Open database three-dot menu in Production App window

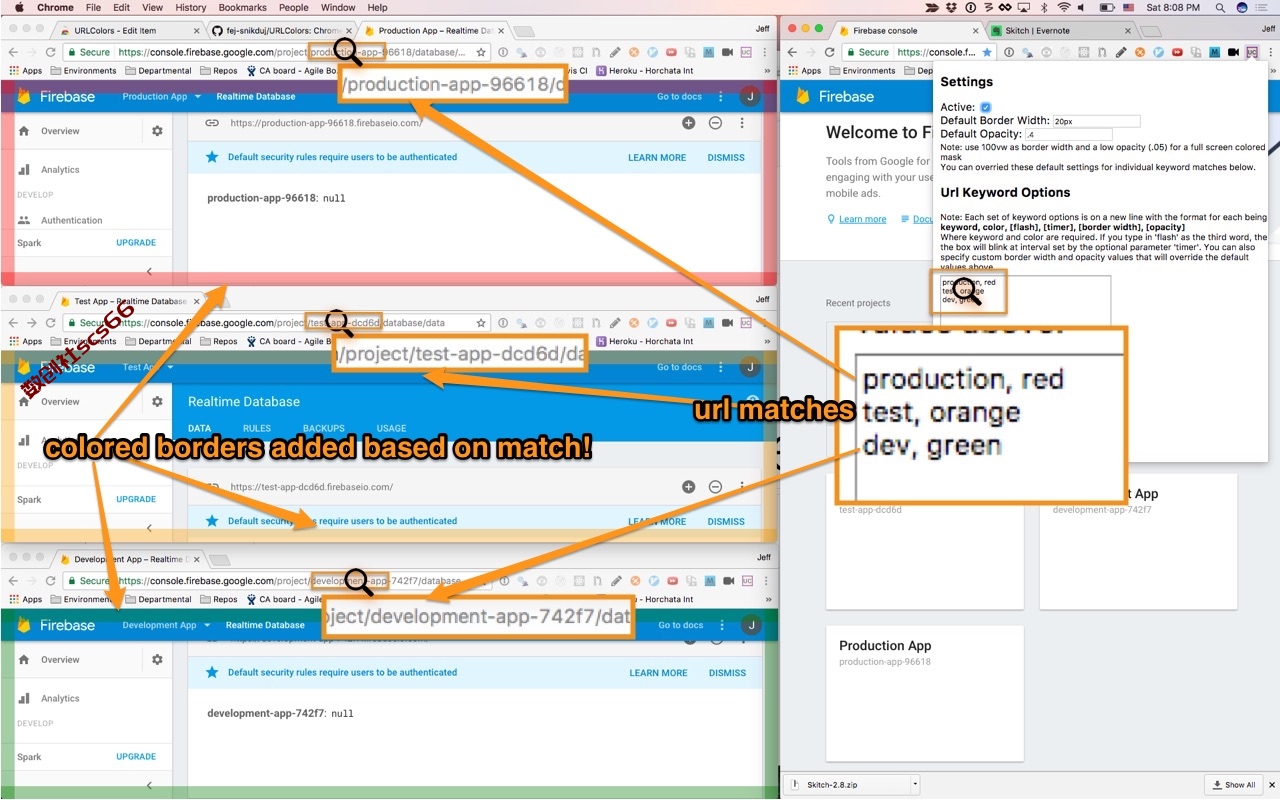(742, 123)
